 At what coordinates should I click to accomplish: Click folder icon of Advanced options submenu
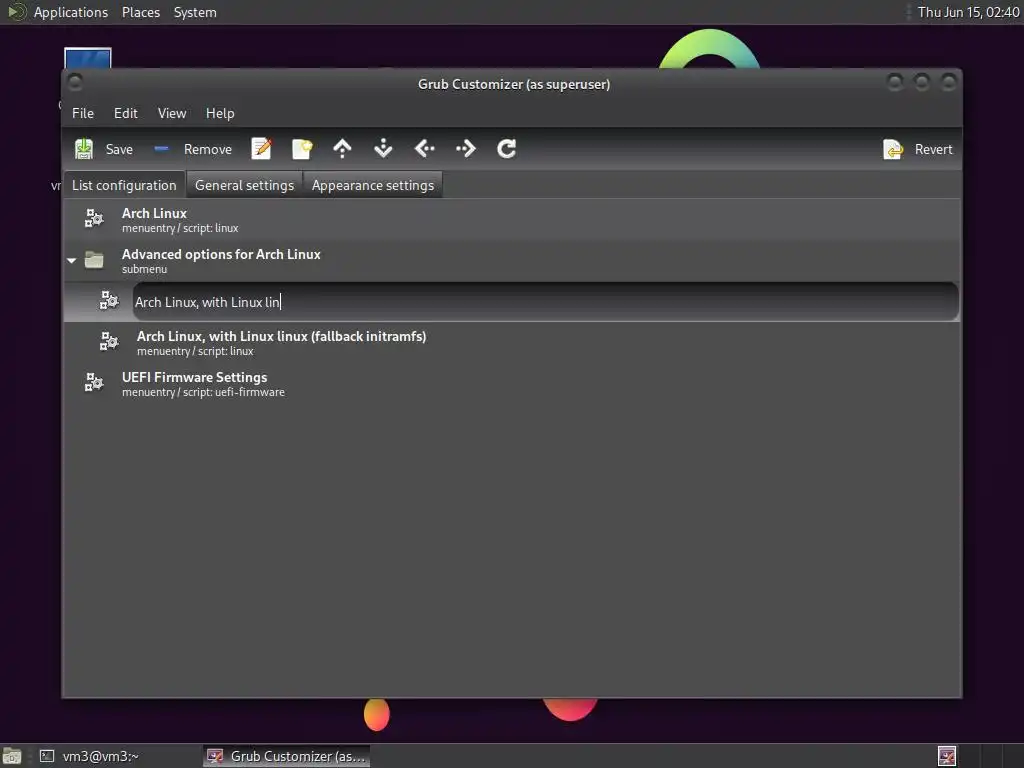[x=94, y=260]
